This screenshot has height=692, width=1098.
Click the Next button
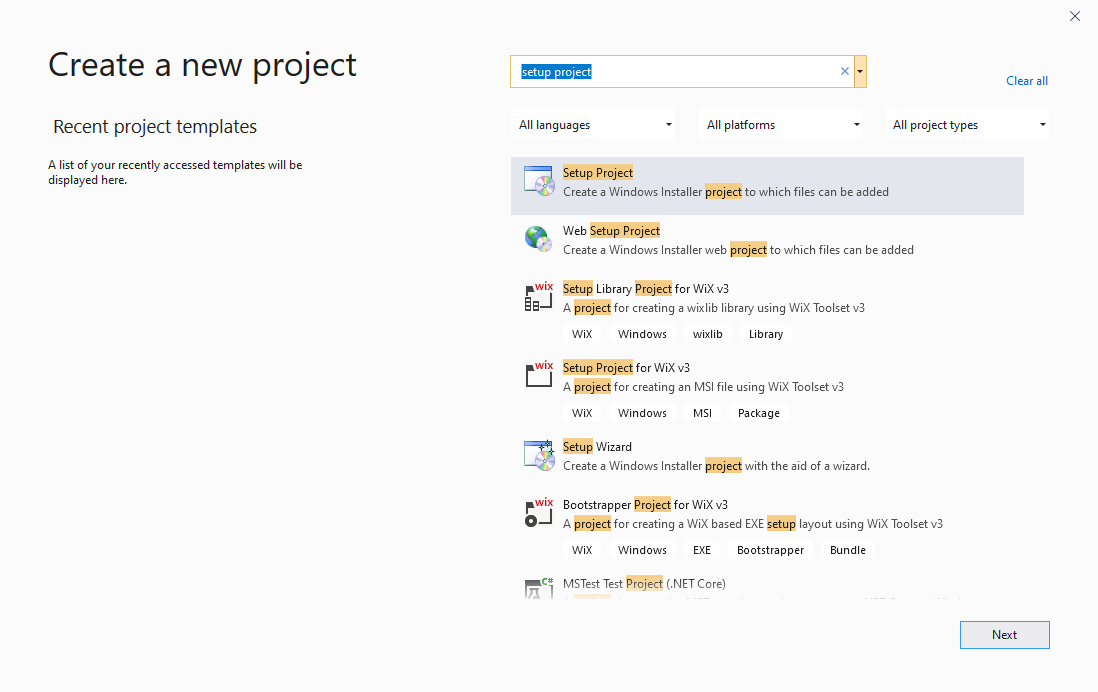pos(1004,634)
